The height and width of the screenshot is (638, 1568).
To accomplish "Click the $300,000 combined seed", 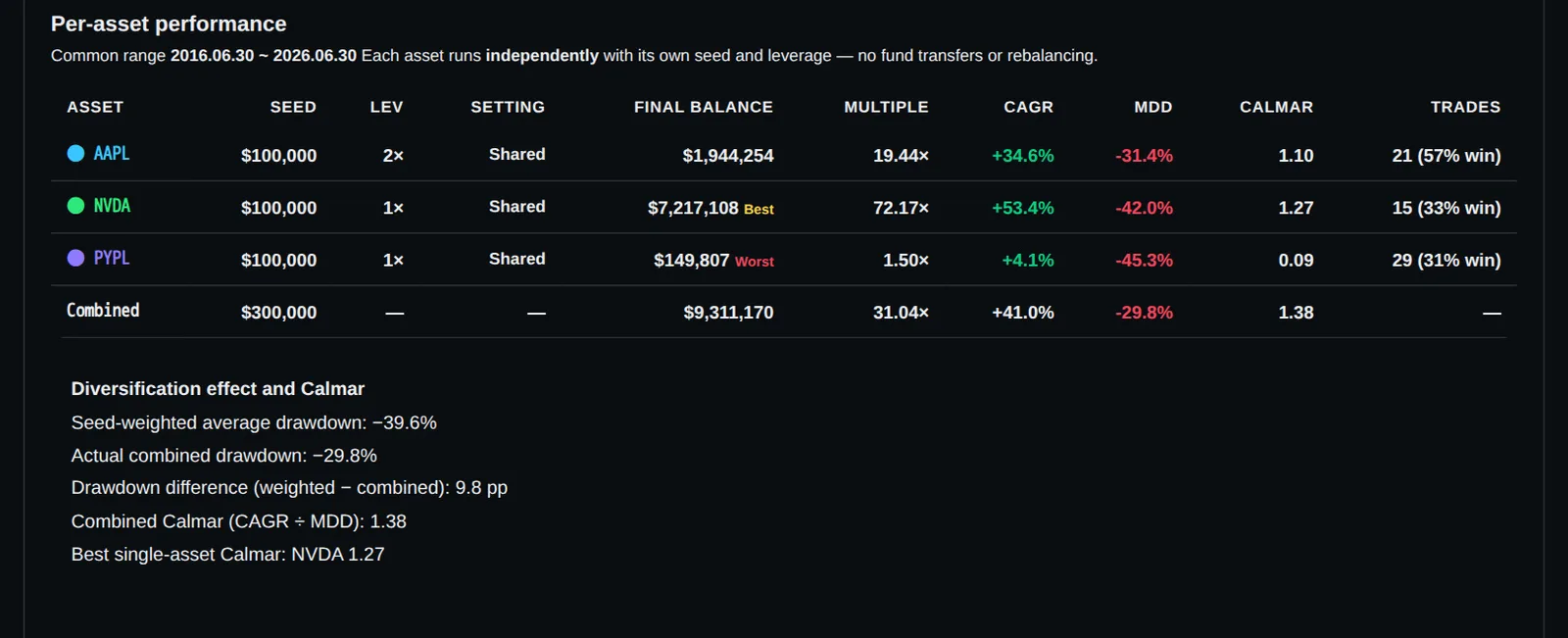I will (278, 313).
